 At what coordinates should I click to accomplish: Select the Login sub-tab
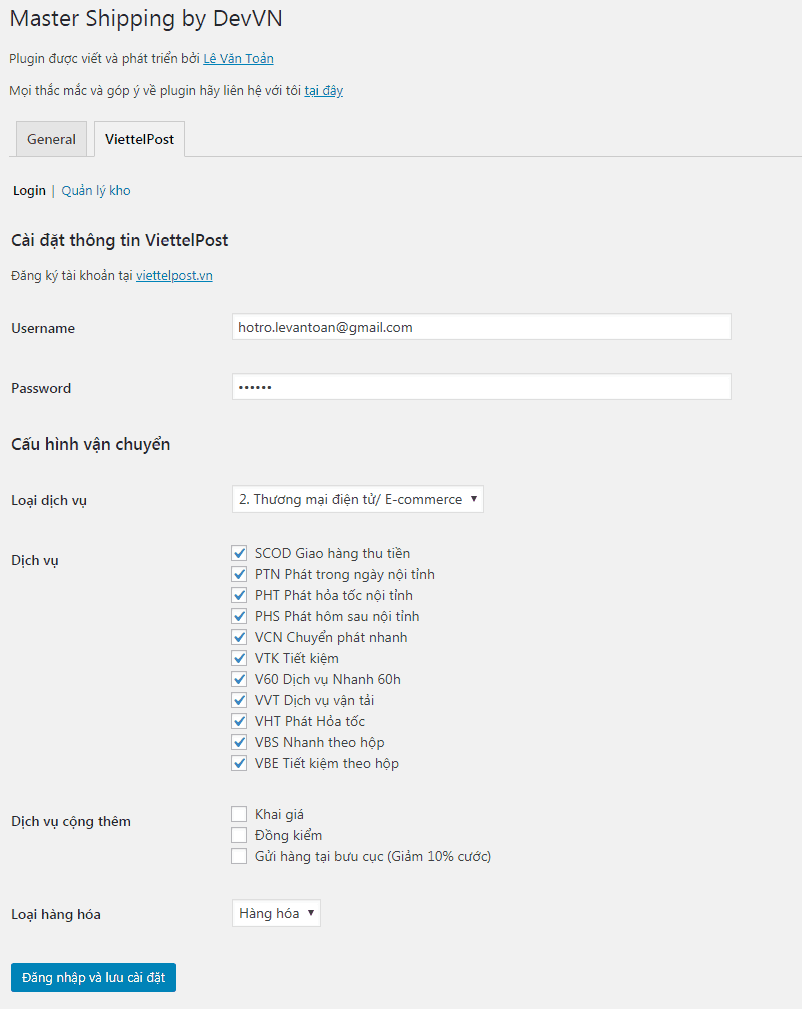pyautogui.click(x=28, y=190)
